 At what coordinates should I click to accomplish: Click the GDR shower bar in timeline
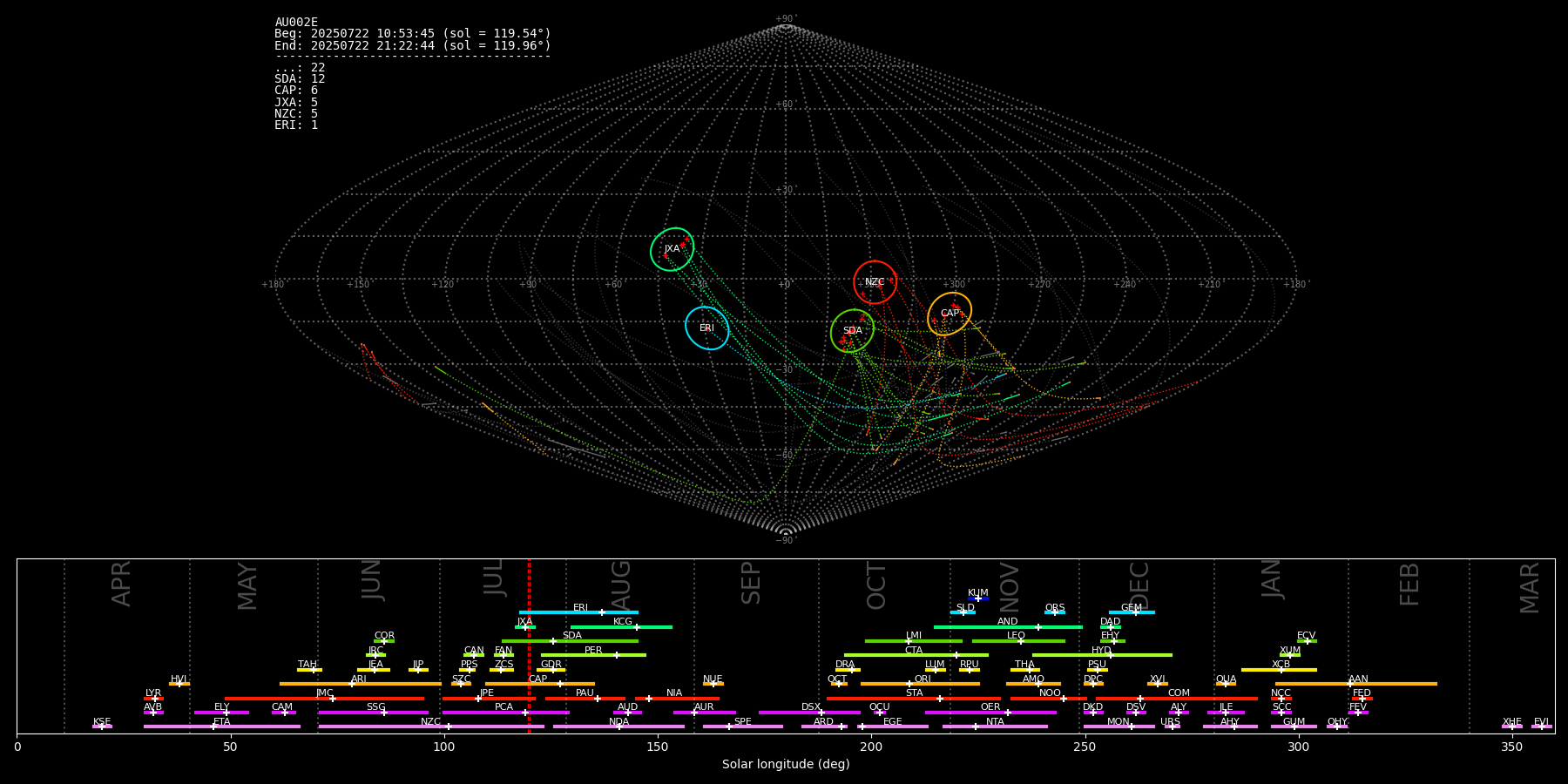tap(551, 670)
